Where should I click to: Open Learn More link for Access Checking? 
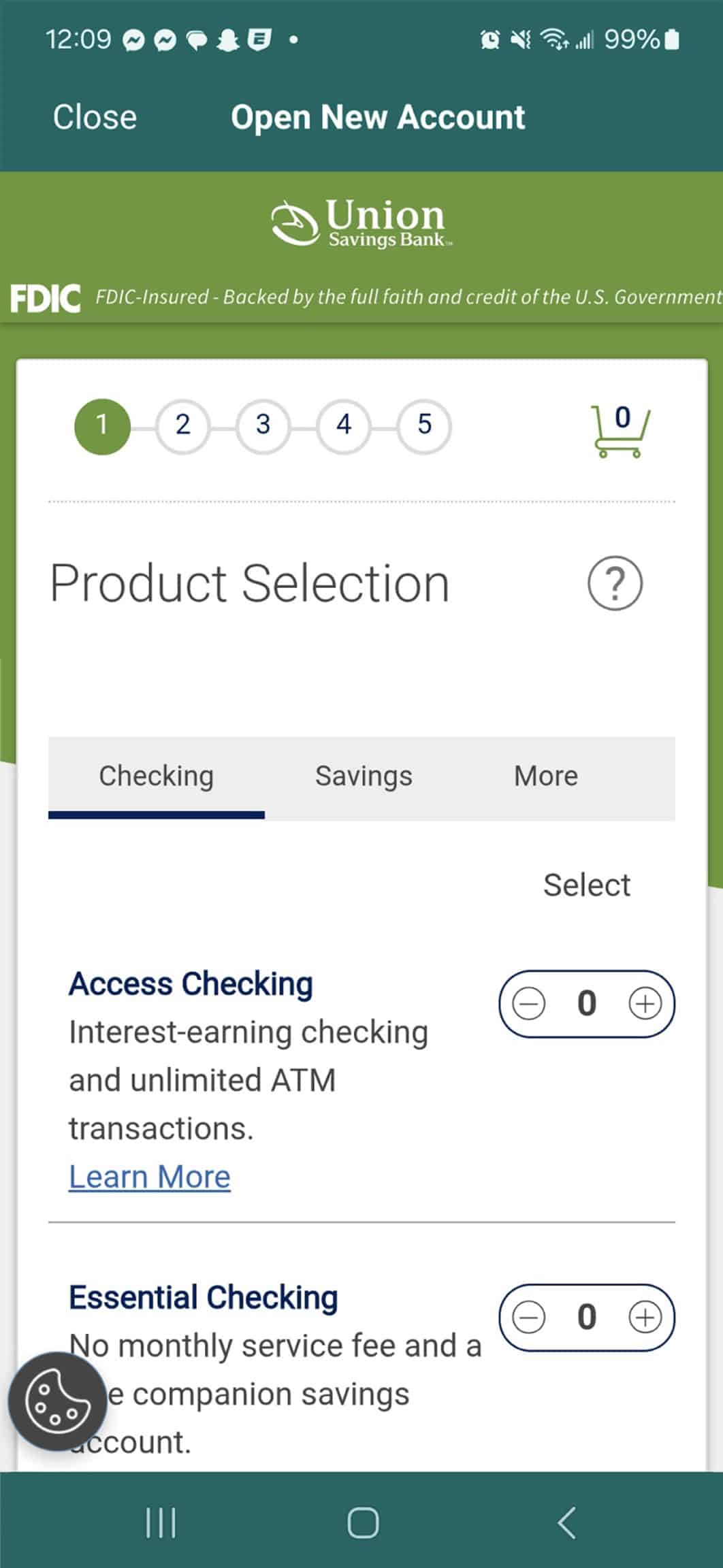tap(150, 1177)
